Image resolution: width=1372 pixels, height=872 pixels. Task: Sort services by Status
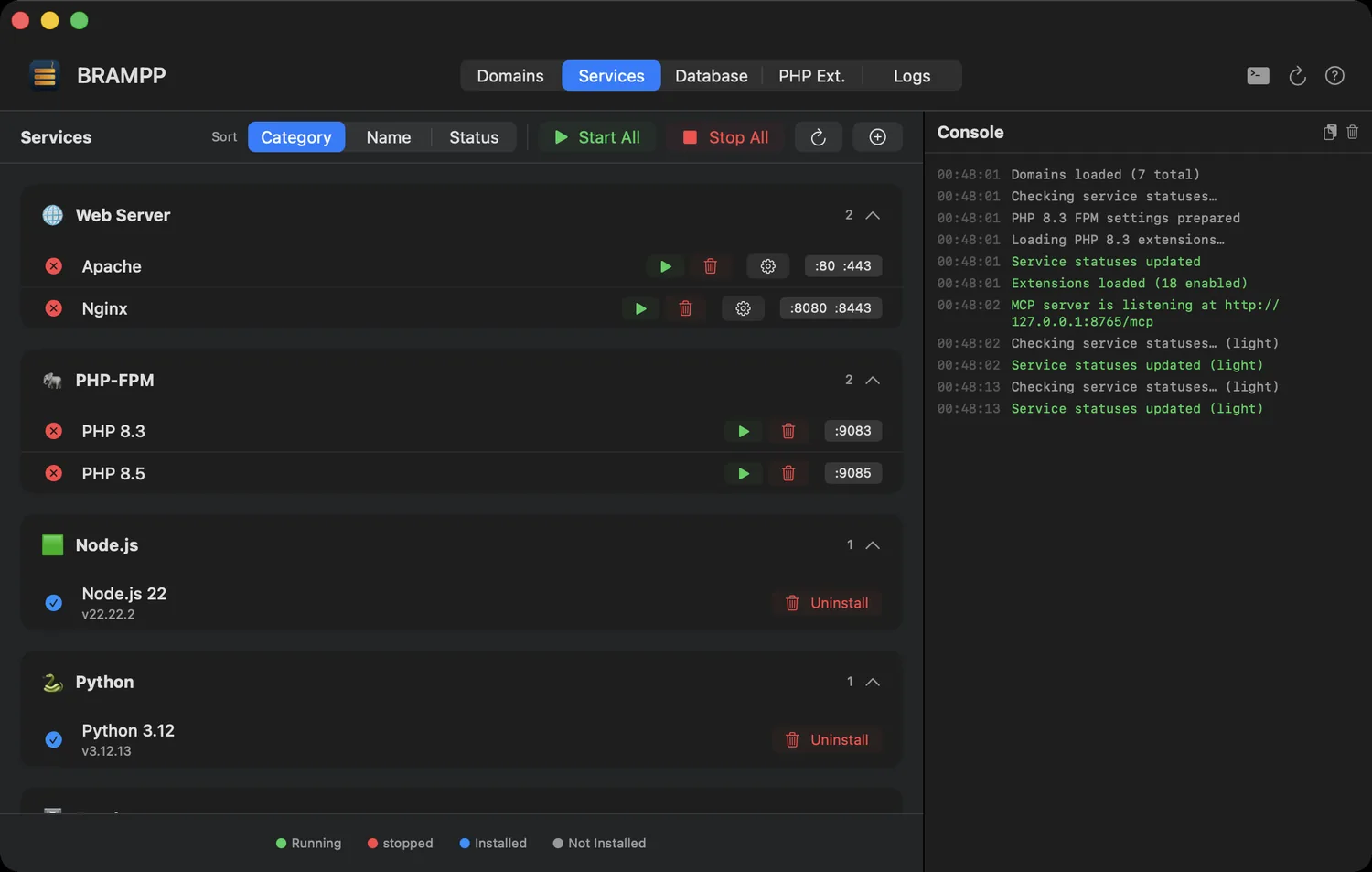point(474,137)
